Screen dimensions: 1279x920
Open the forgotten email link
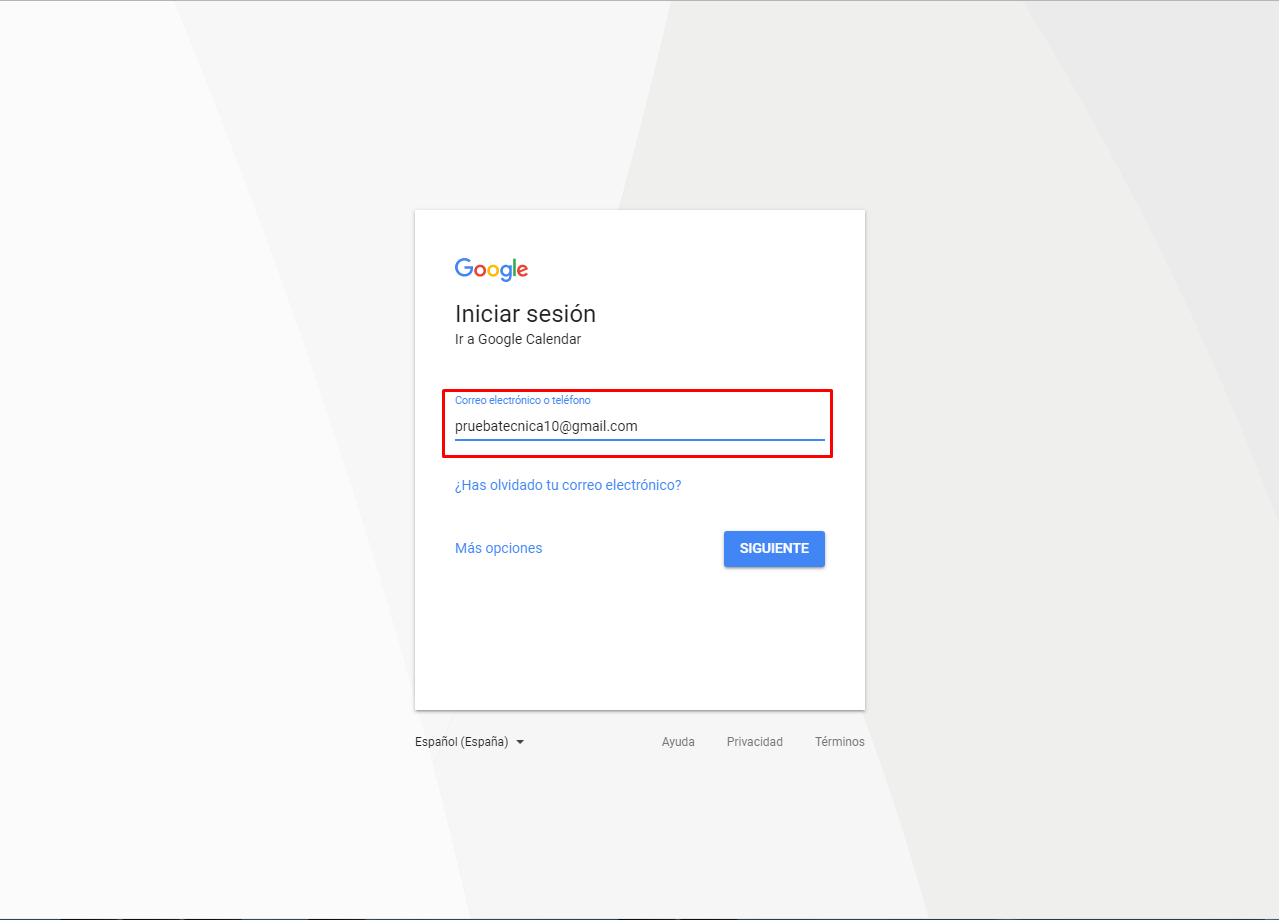tap(568, 485)
